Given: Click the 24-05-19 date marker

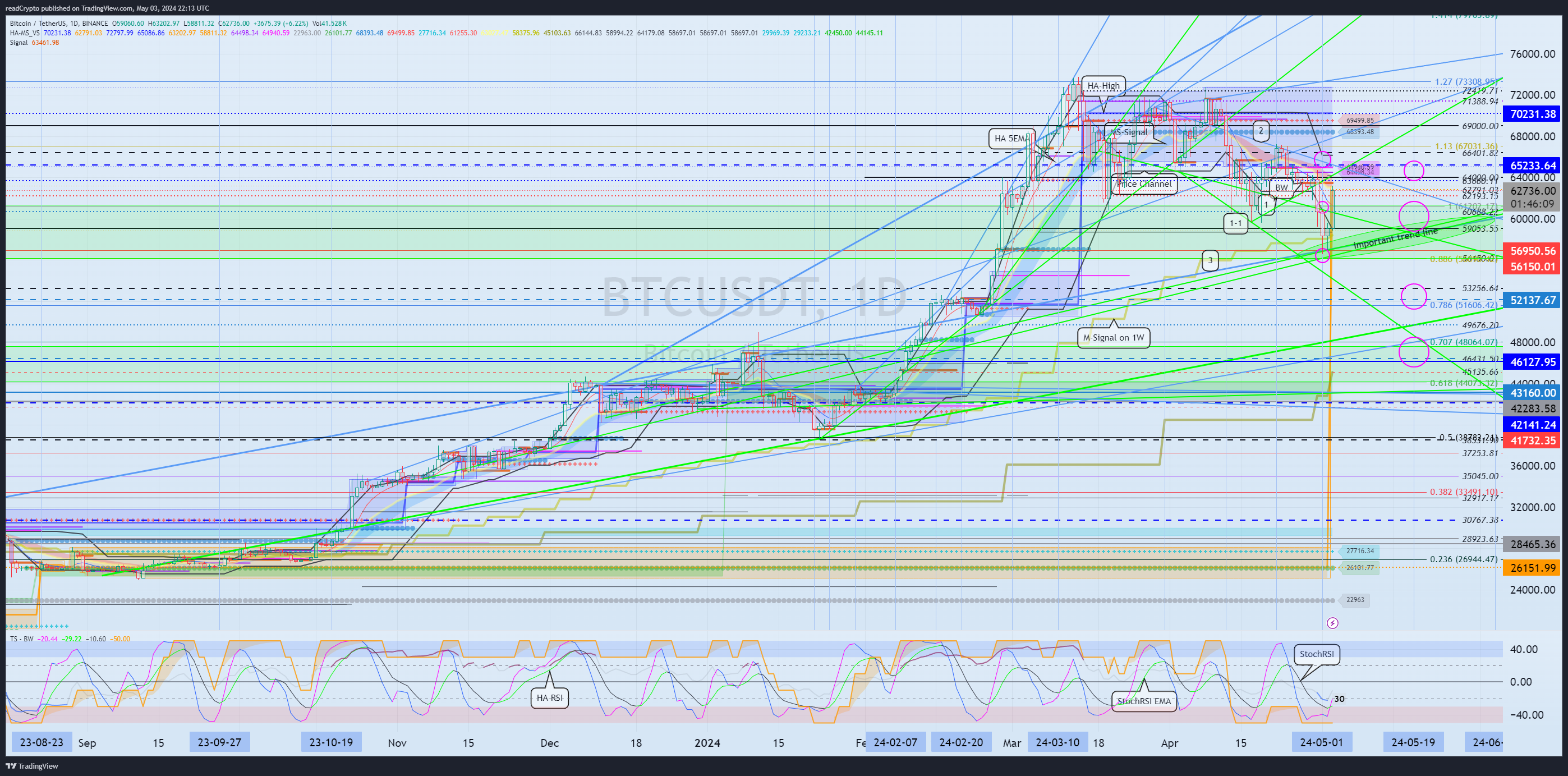Looking at the screenshot, I should pyautogui.click(x=1413, y=742).
